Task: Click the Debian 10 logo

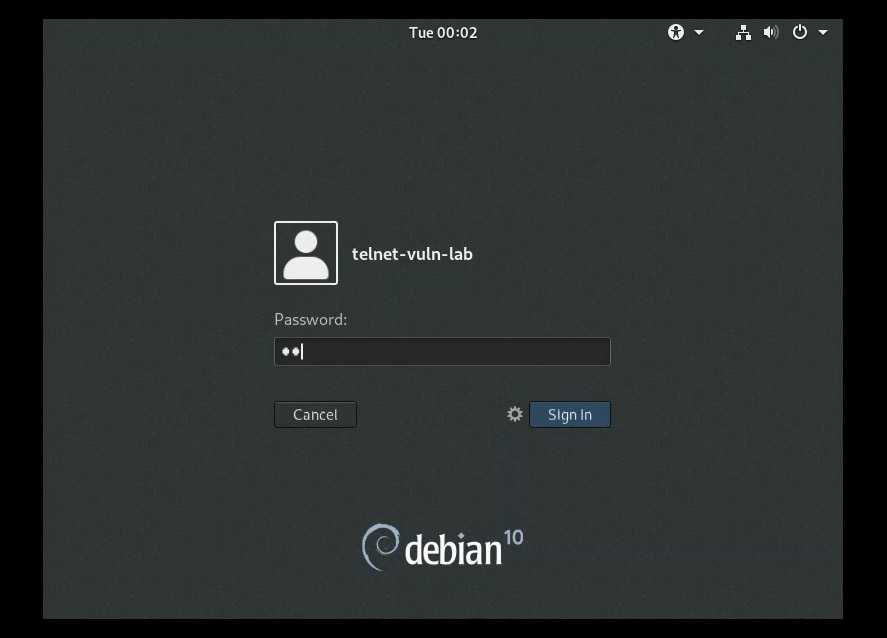Action: (442, 546)
